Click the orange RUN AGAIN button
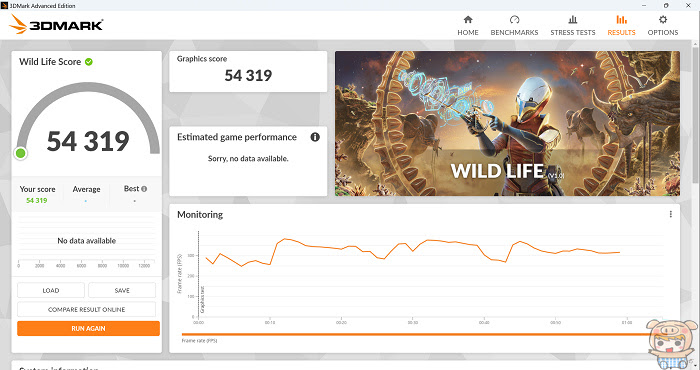Screen dimensions: 700x370 tap(88, 328)
